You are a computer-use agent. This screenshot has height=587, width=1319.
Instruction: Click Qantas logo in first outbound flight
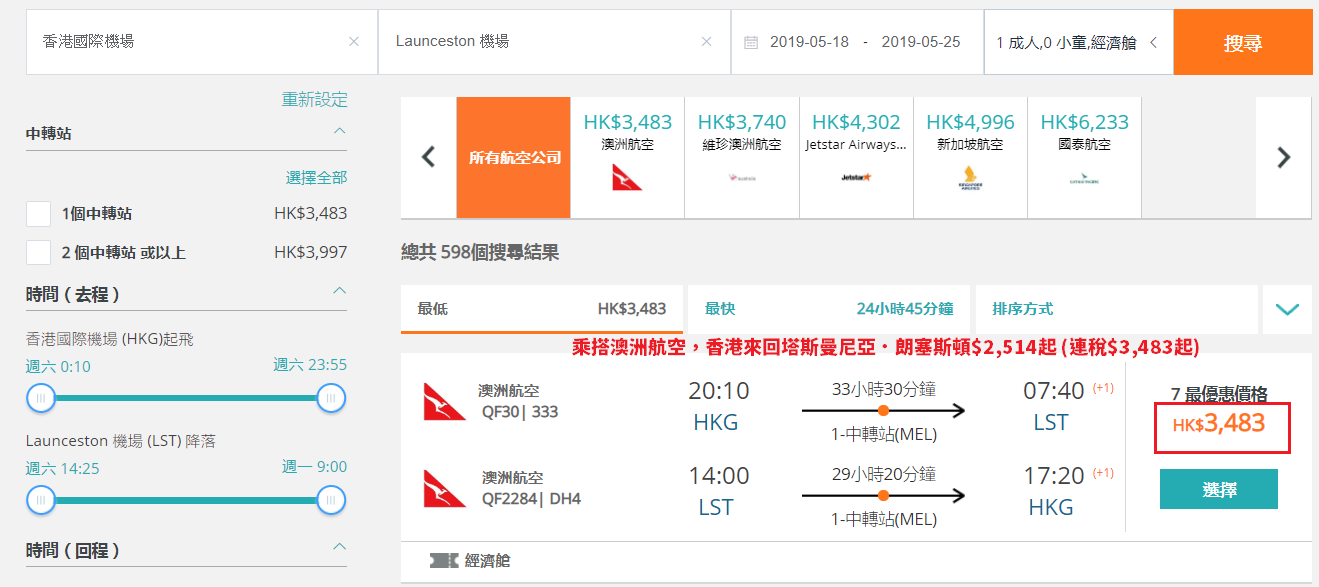pos(444,401)
